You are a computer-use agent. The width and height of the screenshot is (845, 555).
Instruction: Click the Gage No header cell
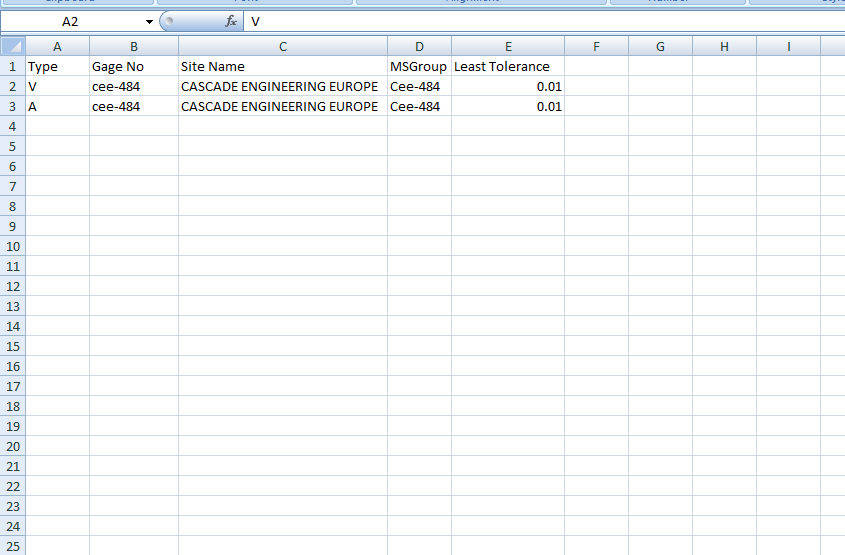coord(134,66)
